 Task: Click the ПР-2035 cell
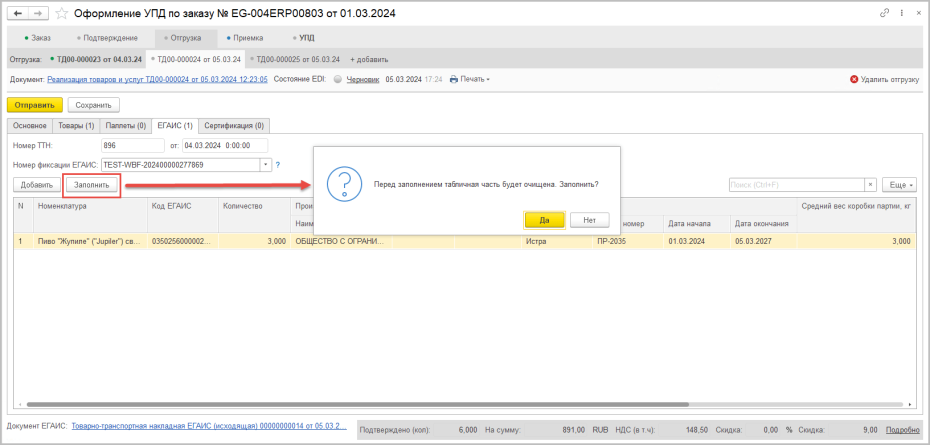point(628,241)
